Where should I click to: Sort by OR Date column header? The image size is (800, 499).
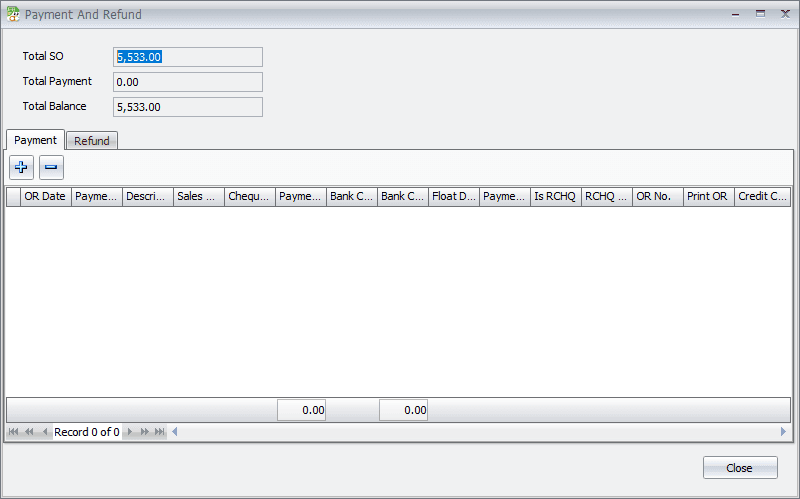46,196
